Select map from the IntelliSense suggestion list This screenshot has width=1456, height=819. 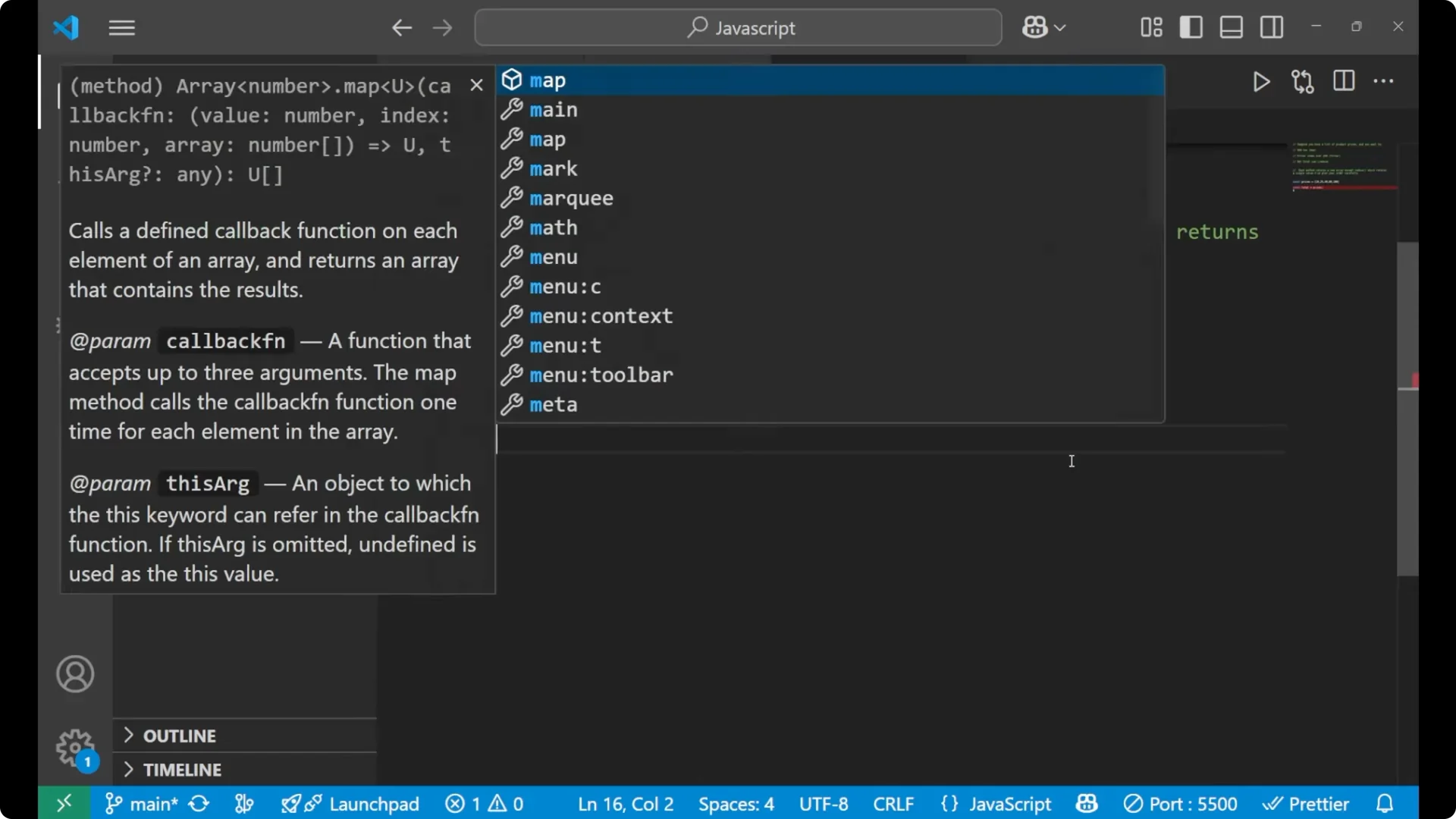pos(547,80)
